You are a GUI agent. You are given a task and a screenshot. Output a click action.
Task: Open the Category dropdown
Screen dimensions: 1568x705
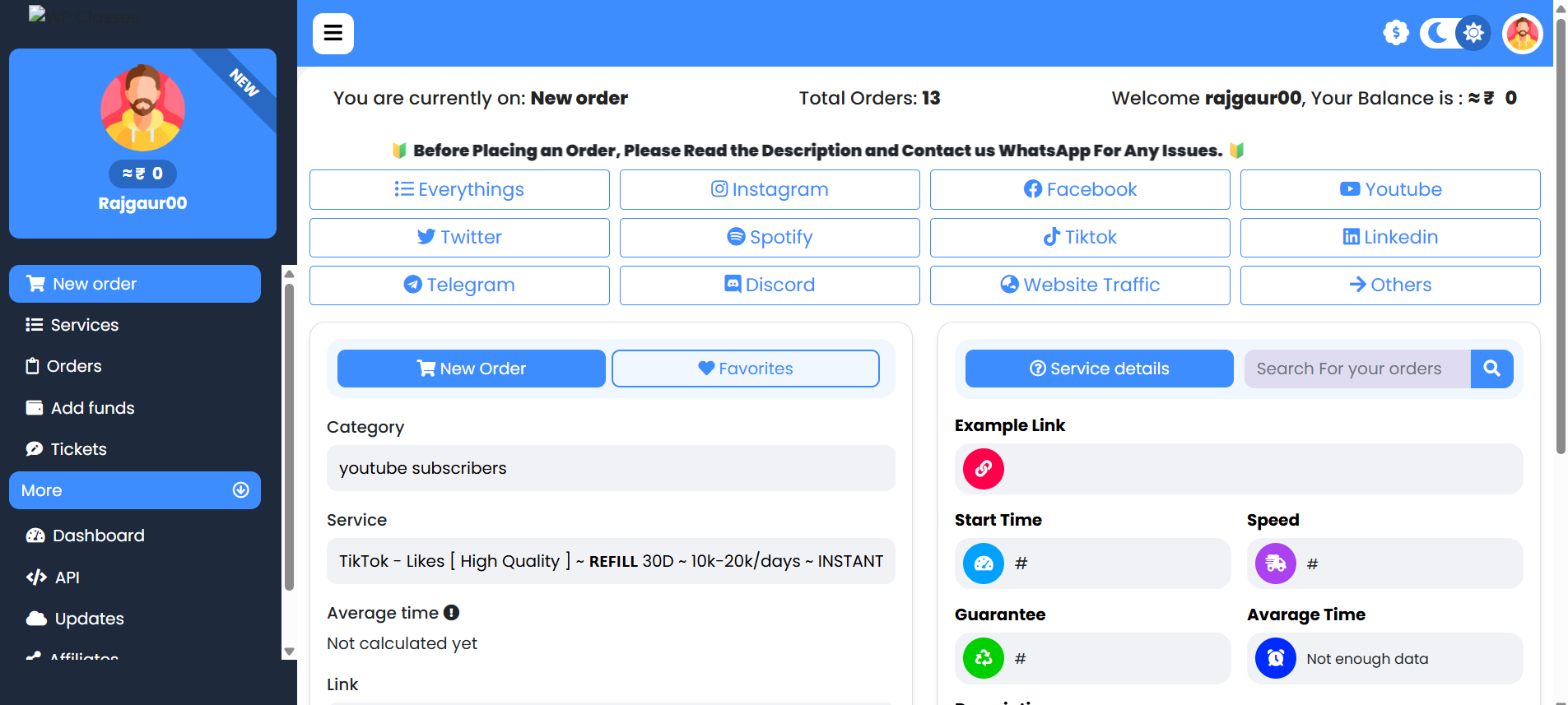point(610,468)
